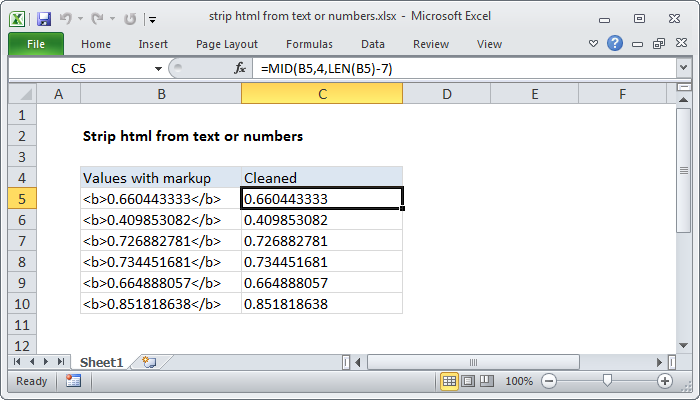Click into the Name Box showing C5
The height and width of the screenshot is (400, 700).
click(80, 69)
